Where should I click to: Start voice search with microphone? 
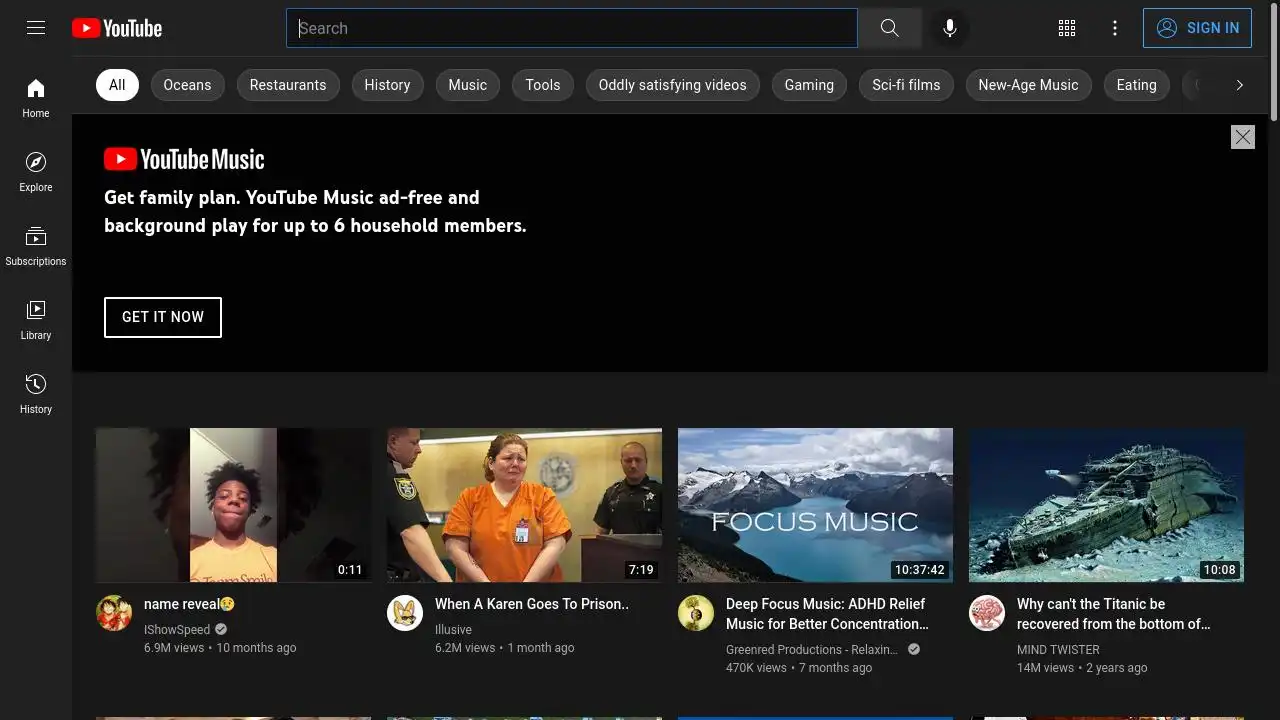(950, 28)
